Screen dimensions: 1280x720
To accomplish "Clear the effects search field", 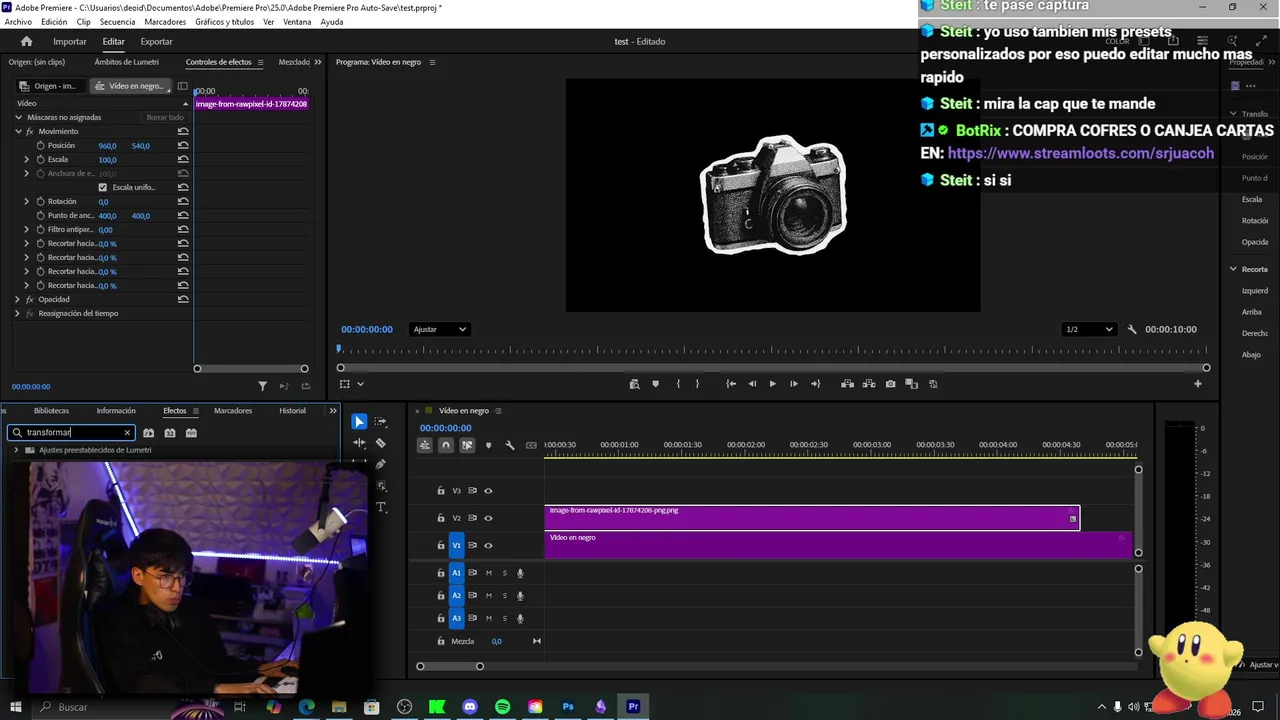I will tap(127, 433).
